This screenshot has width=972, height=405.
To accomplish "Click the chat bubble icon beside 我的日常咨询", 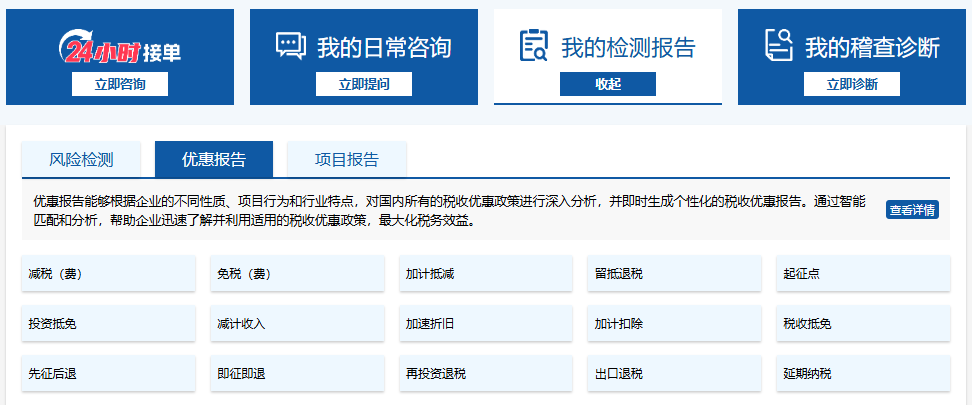I will (290, 46).
